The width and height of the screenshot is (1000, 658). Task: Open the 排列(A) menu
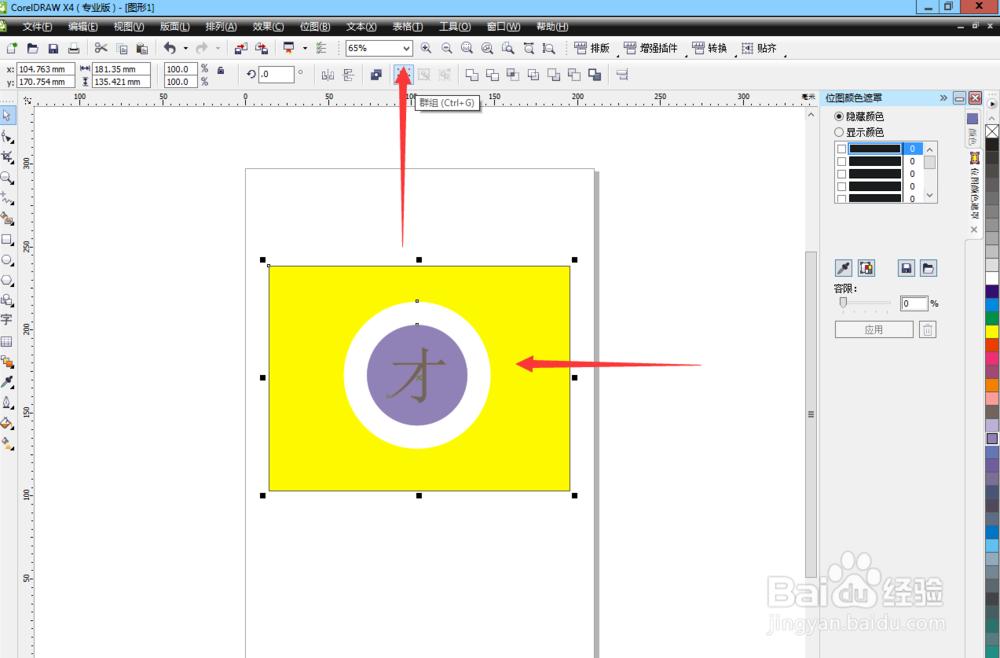221,27
